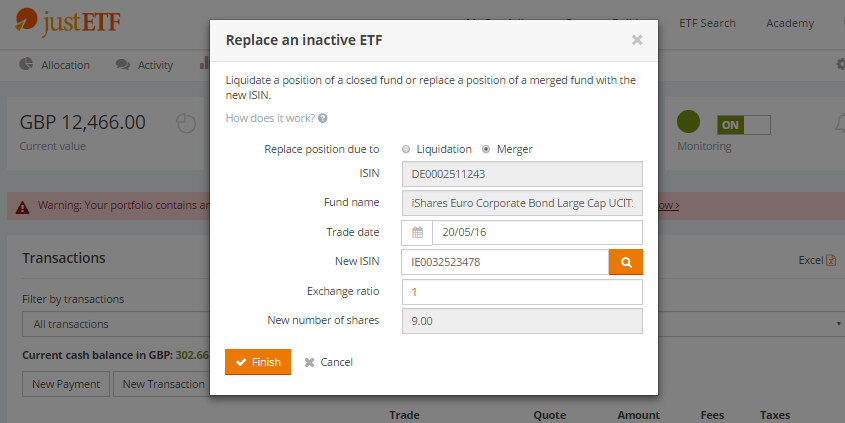Viewport: 845px width, 423px height.
Task: Click the New Payment button
Action: tap(66, 384)
